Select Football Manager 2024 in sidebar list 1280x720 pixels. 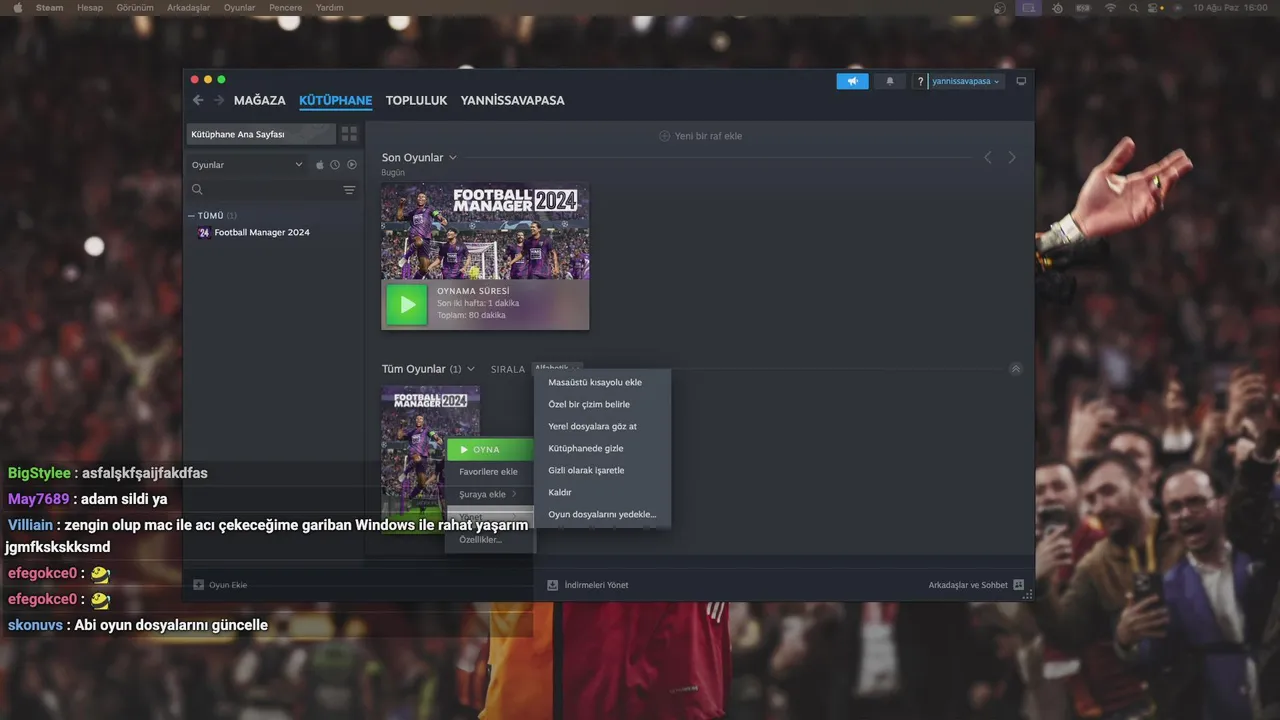pos(262,232)
